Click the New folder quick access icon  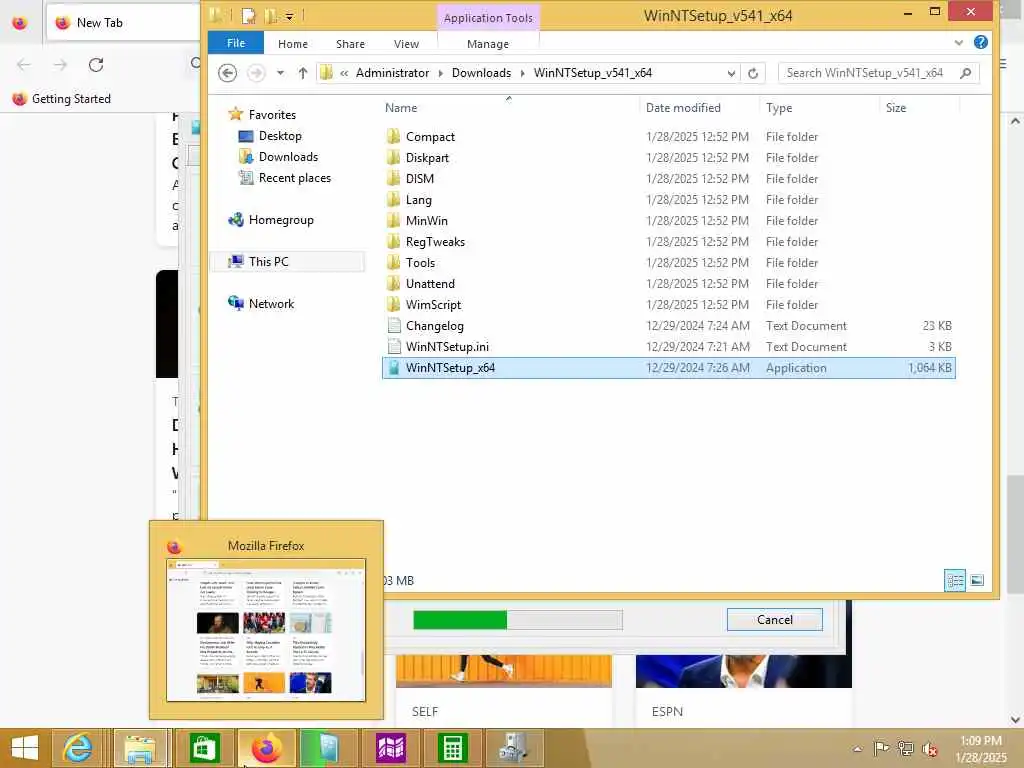[271, 15]
